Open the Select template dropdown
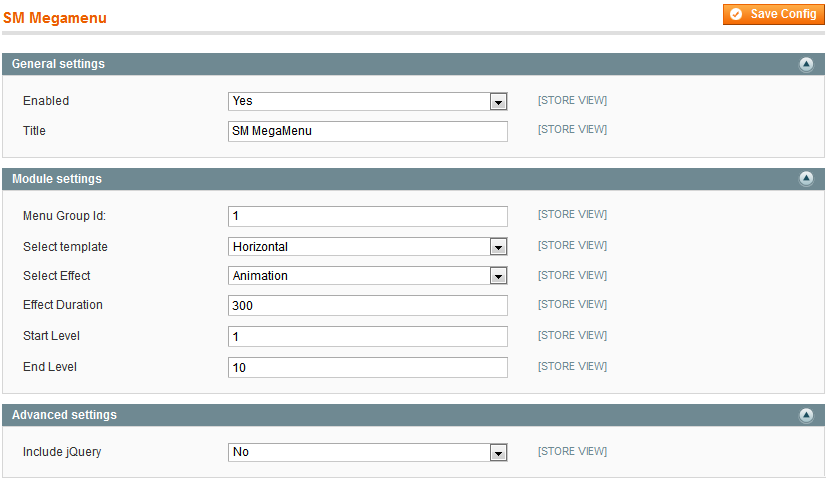The width and height of the screenshot is (826, 479). tap(368, 247)
